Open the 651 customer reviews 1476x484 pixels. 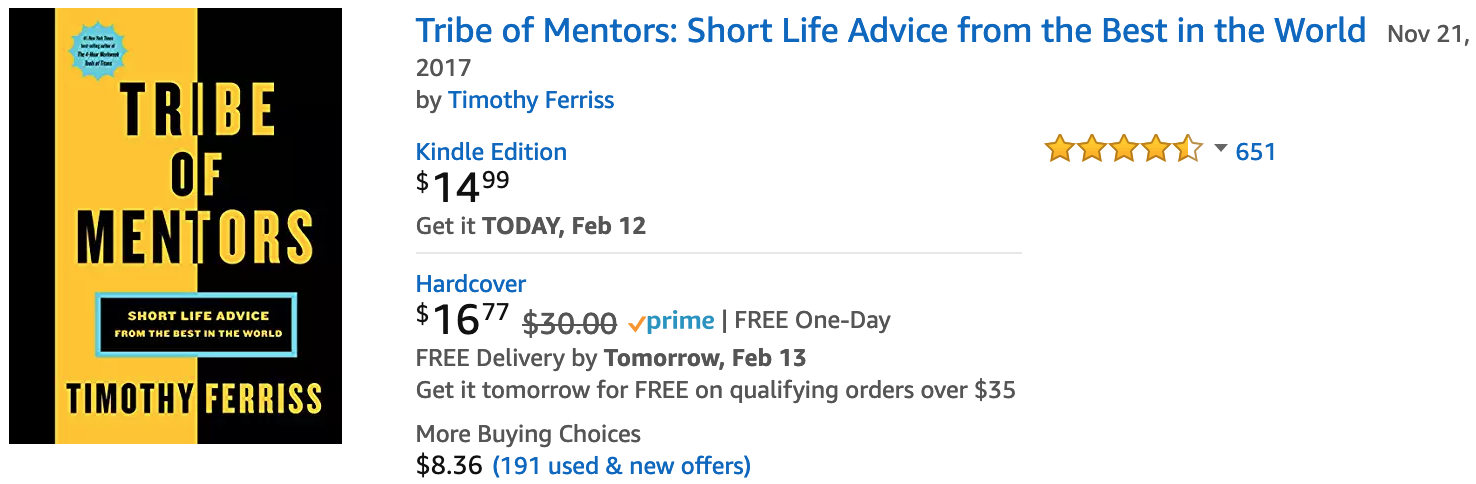(1256, 152)
